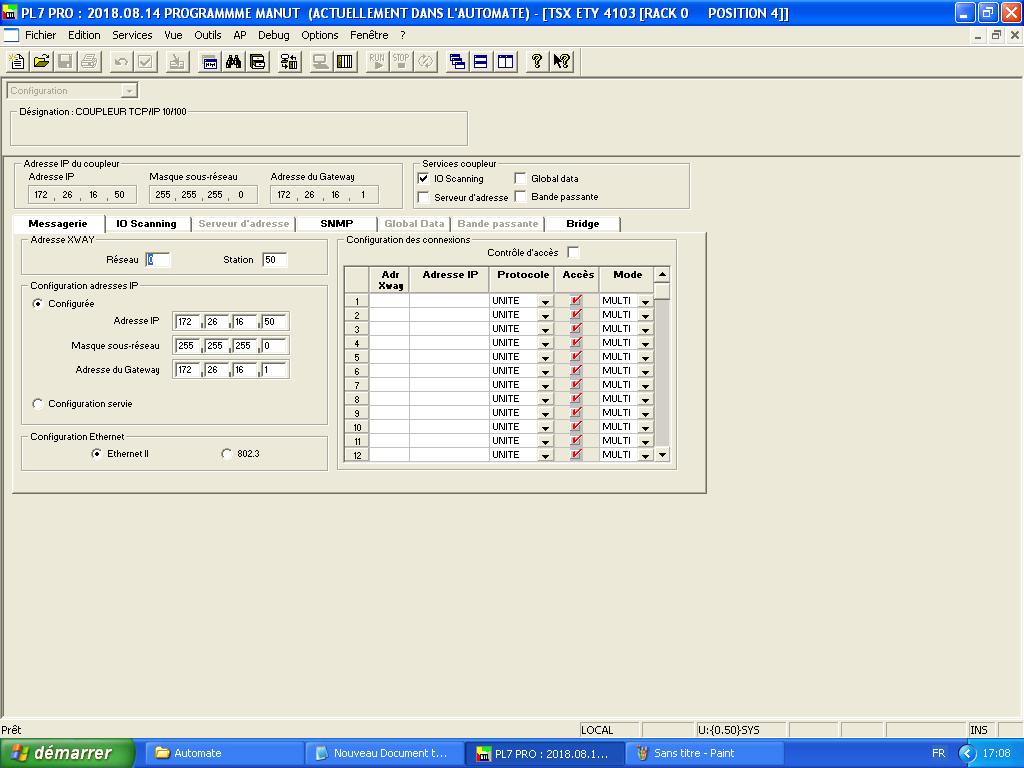Click the cascade windows toolbar icon
Viewport: 1024px width, 768px height.
tap(457, 61)
